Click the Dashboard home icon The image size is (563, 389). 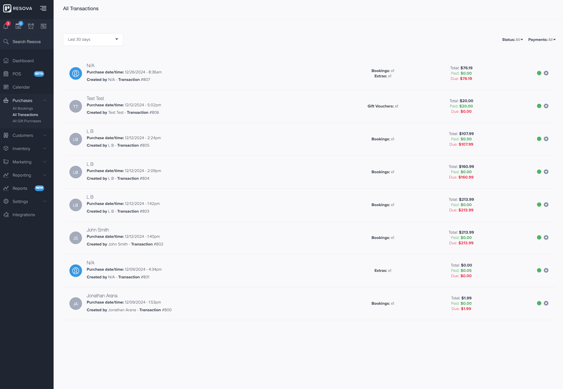click(x=6, y=61)
